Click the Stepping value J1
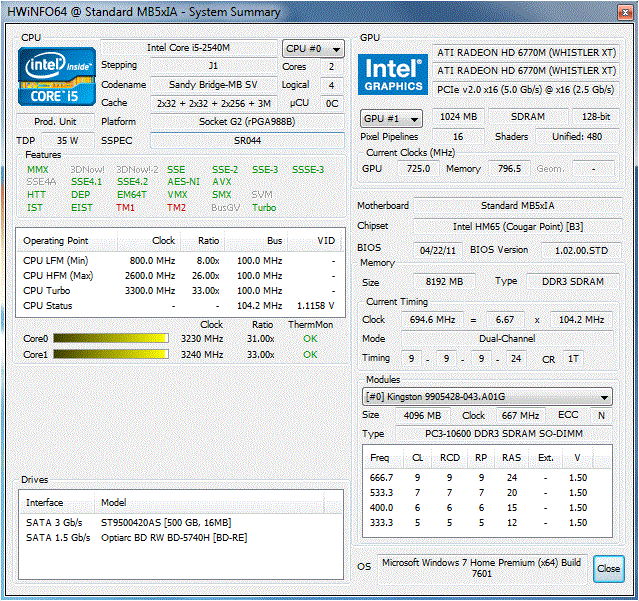639x601 pixels. pyautogui.click(x=213, y=66)
